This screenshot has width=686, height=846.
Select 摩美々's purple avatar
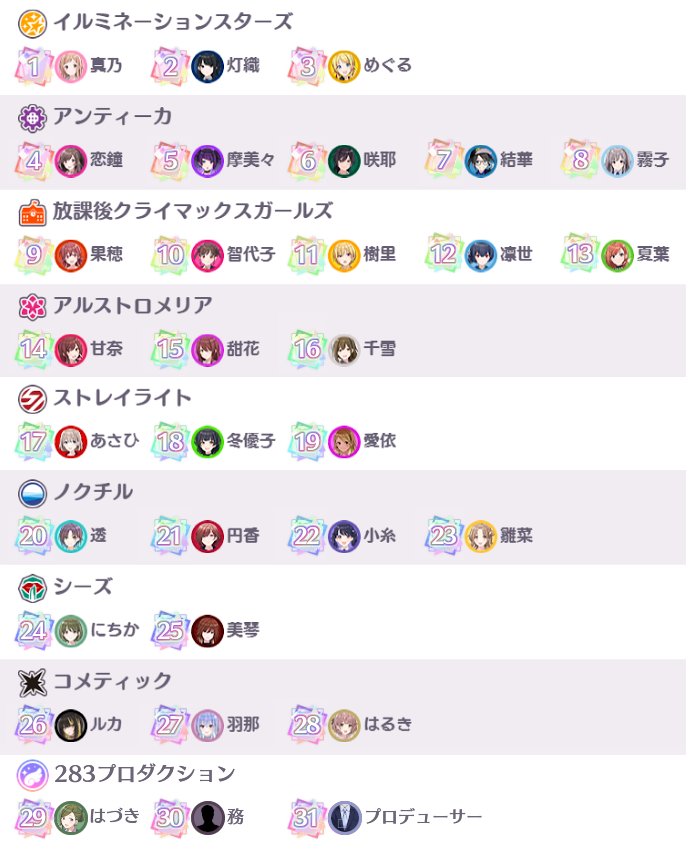(207, 161)
